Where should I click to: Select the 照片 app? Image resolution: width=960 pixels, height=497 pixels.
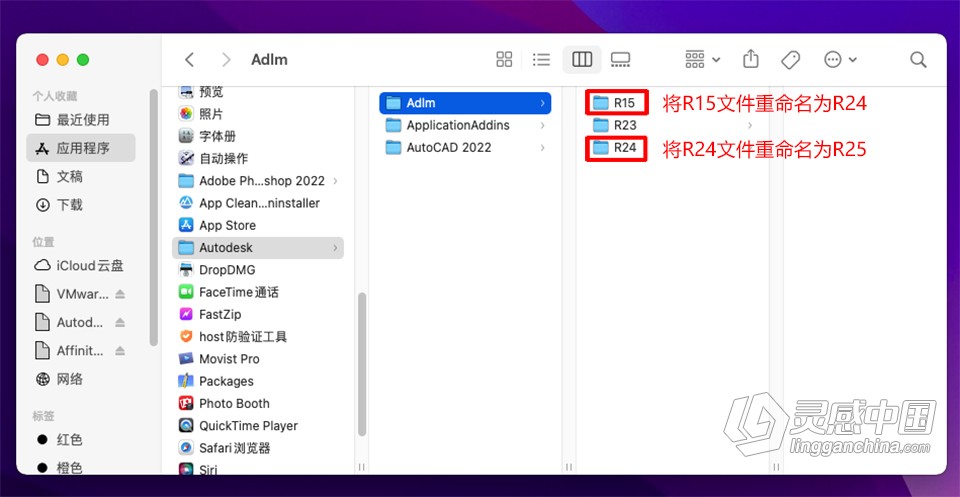258,114
